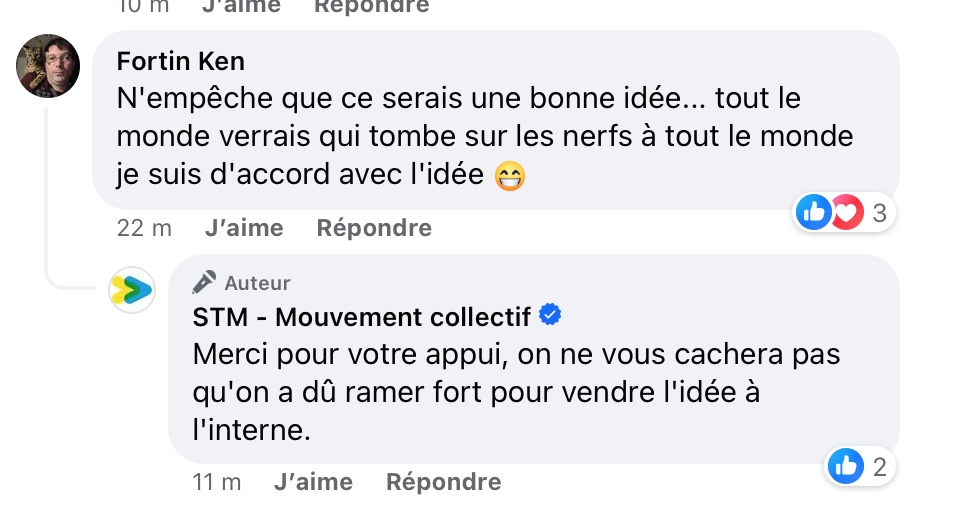Click the 11 m timestamp
Image resolution: width=970 pixels, height=506 pixels.
point(217,482)
